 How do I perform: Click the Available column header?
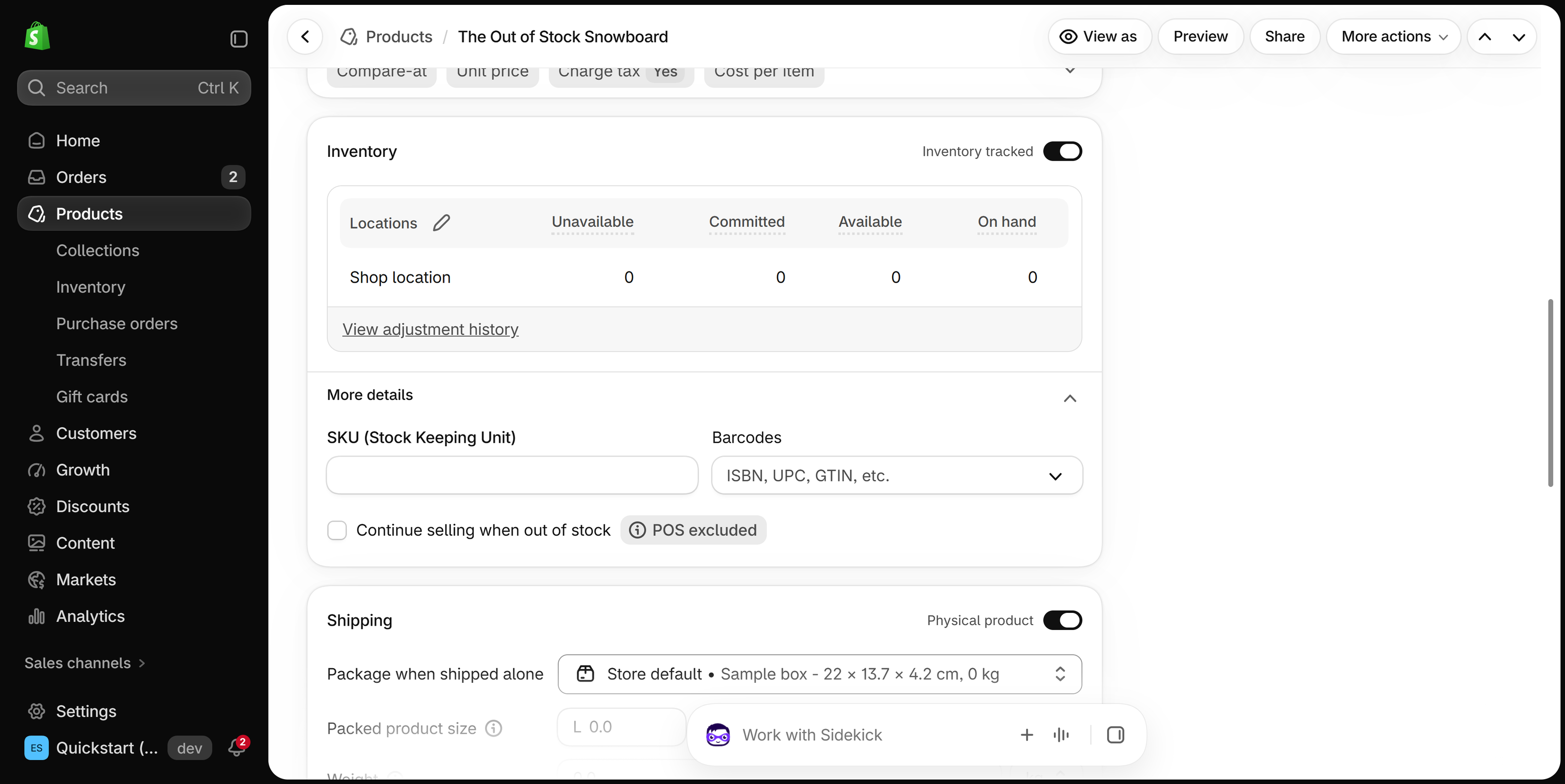click(x=870, y=221)
